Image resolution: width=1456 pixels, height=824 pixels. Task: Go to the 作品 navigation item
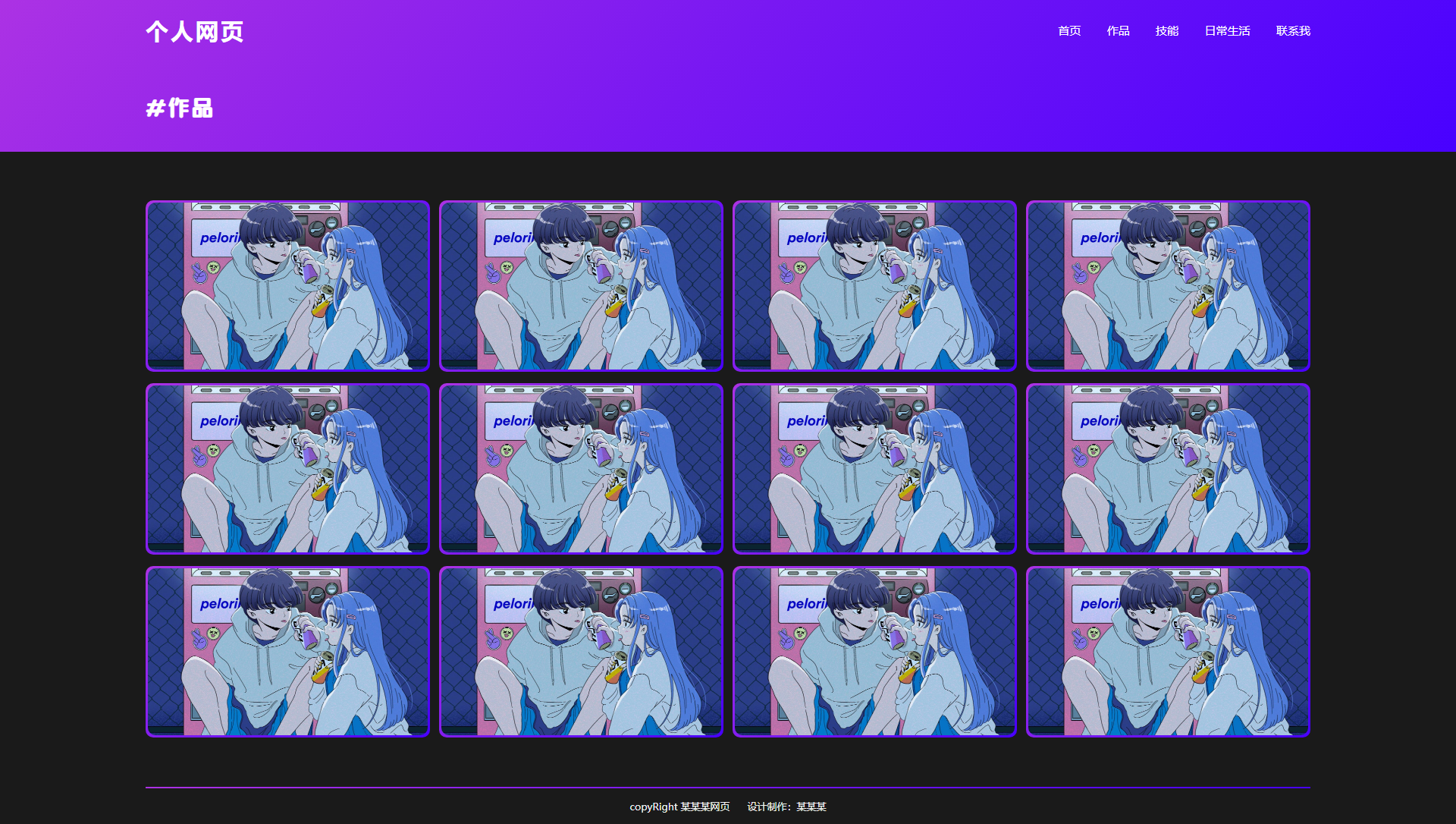1118,31
